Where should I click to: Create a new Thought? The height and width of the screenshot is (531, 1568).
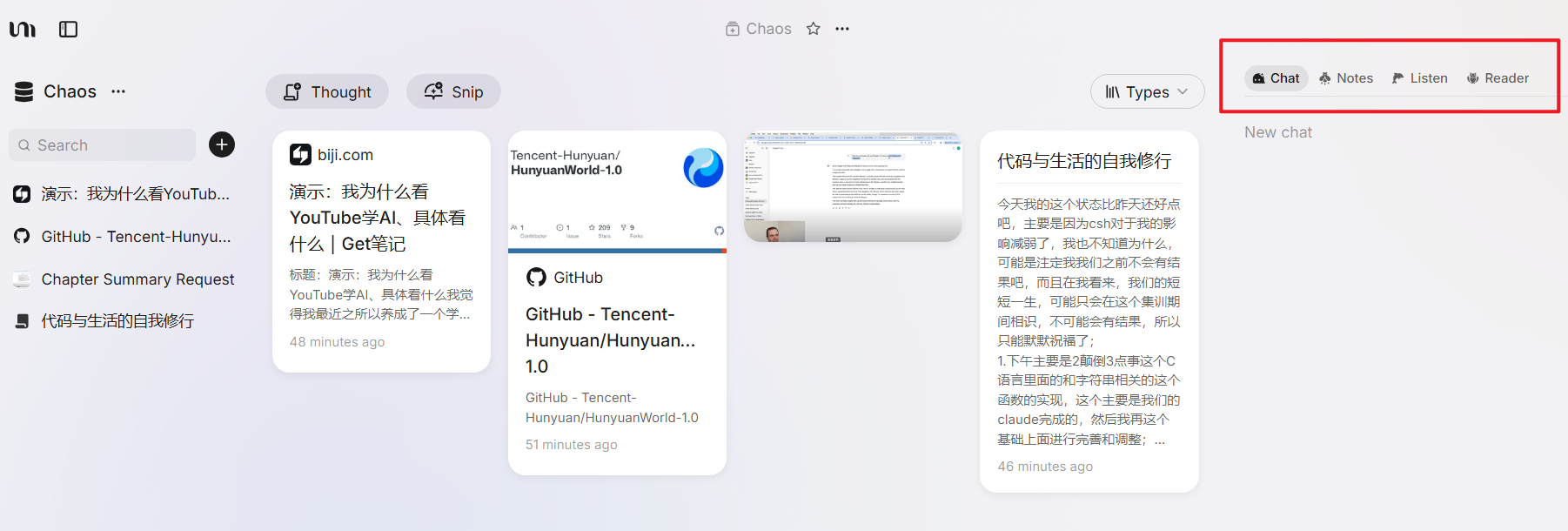(x=327, y=91)
